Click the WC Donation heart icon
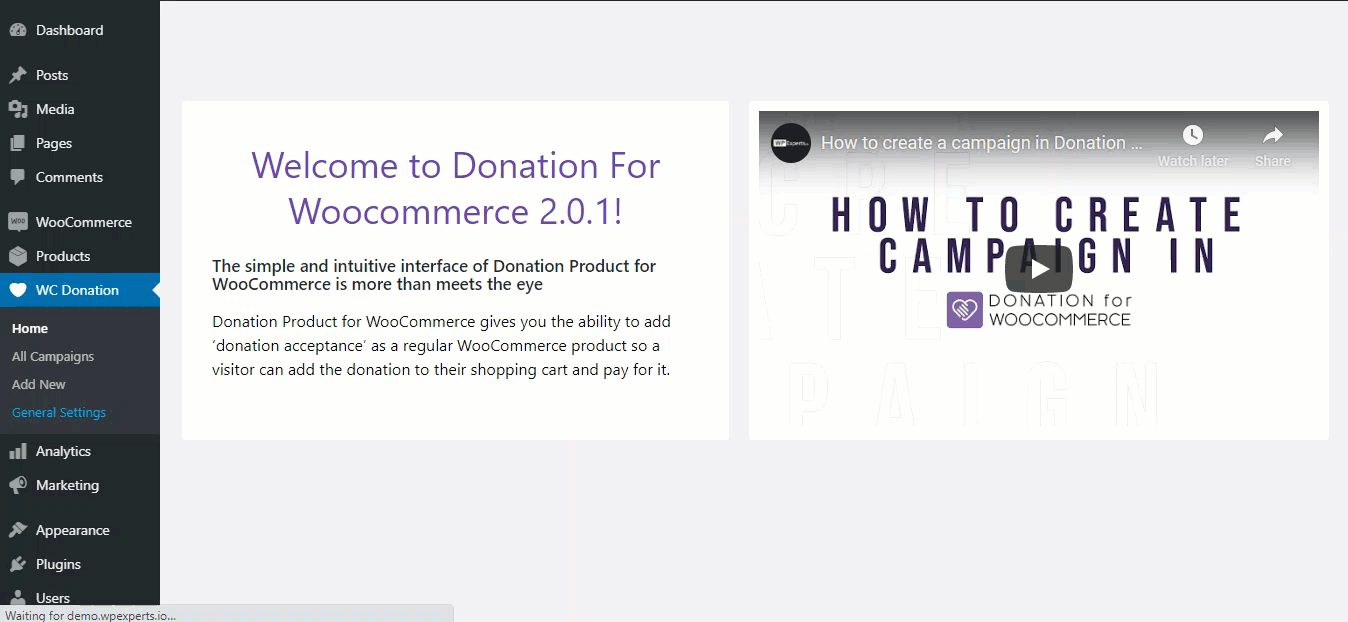The width and height of the screenshot is (1348, 622). point(18,290)
